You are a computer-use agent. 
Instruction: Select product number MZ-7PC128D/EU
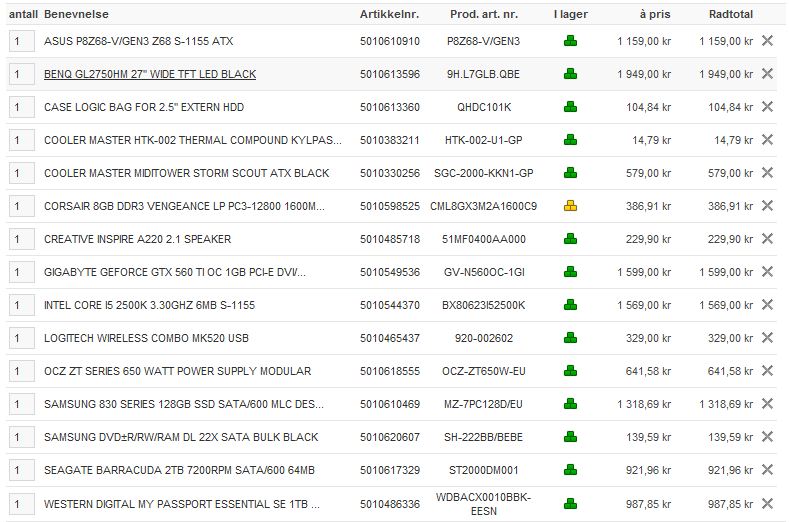point(484,404)
